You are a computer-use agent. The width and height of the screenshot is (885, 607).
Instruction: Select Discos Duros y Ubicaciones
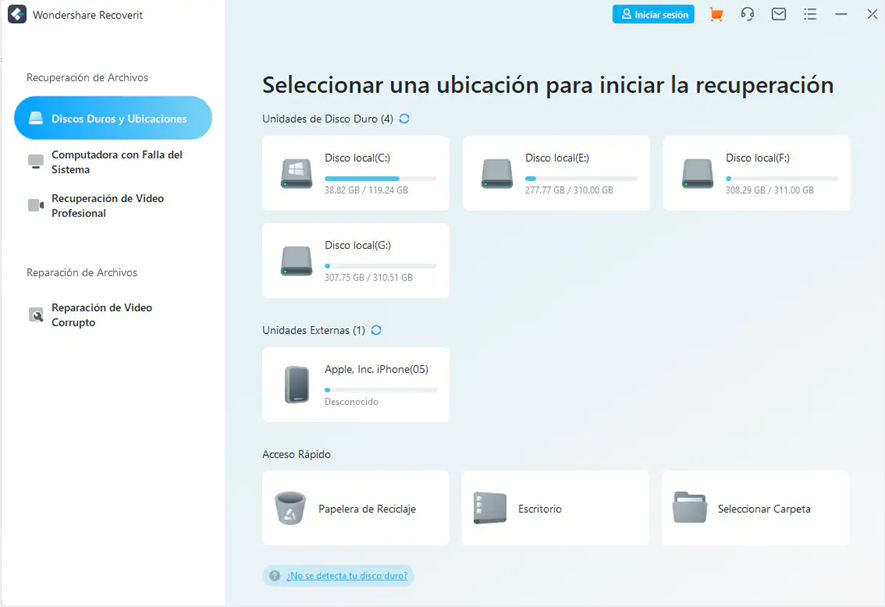(x=112, y=118)
